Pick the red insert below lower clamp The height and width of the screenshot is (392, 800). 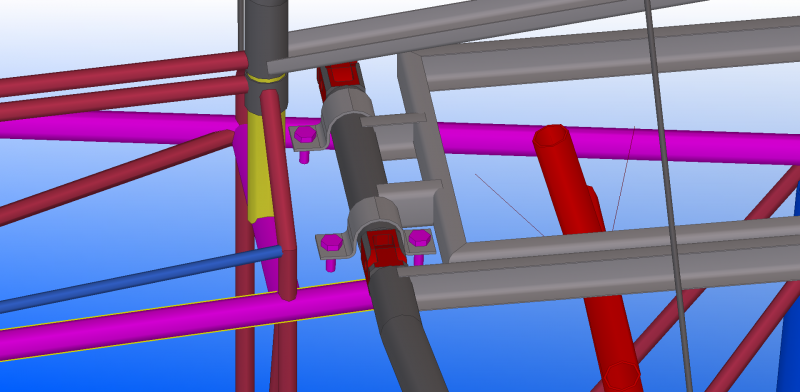(384, 250)
